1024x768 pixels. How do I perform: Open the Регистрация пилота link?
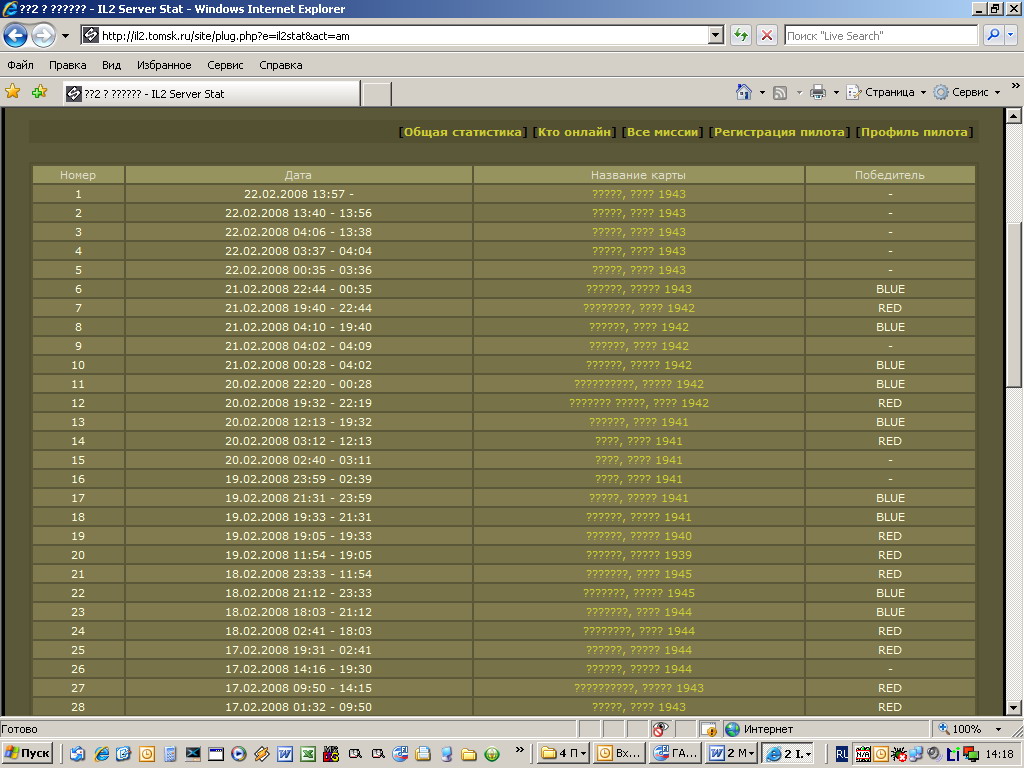(x=779, y=132)
